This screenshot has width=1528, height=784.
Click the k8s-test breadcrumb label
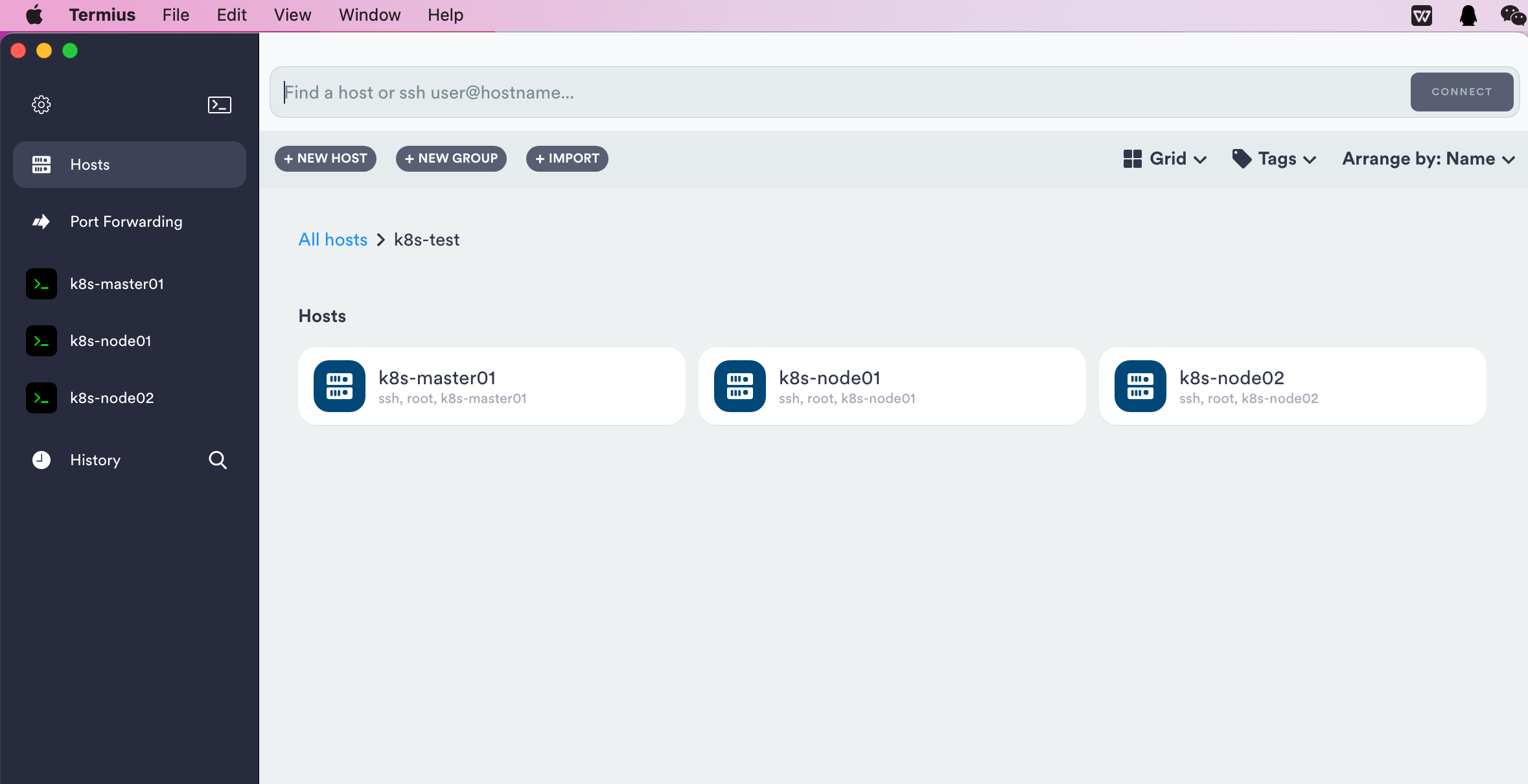click(x=426, y=240)
